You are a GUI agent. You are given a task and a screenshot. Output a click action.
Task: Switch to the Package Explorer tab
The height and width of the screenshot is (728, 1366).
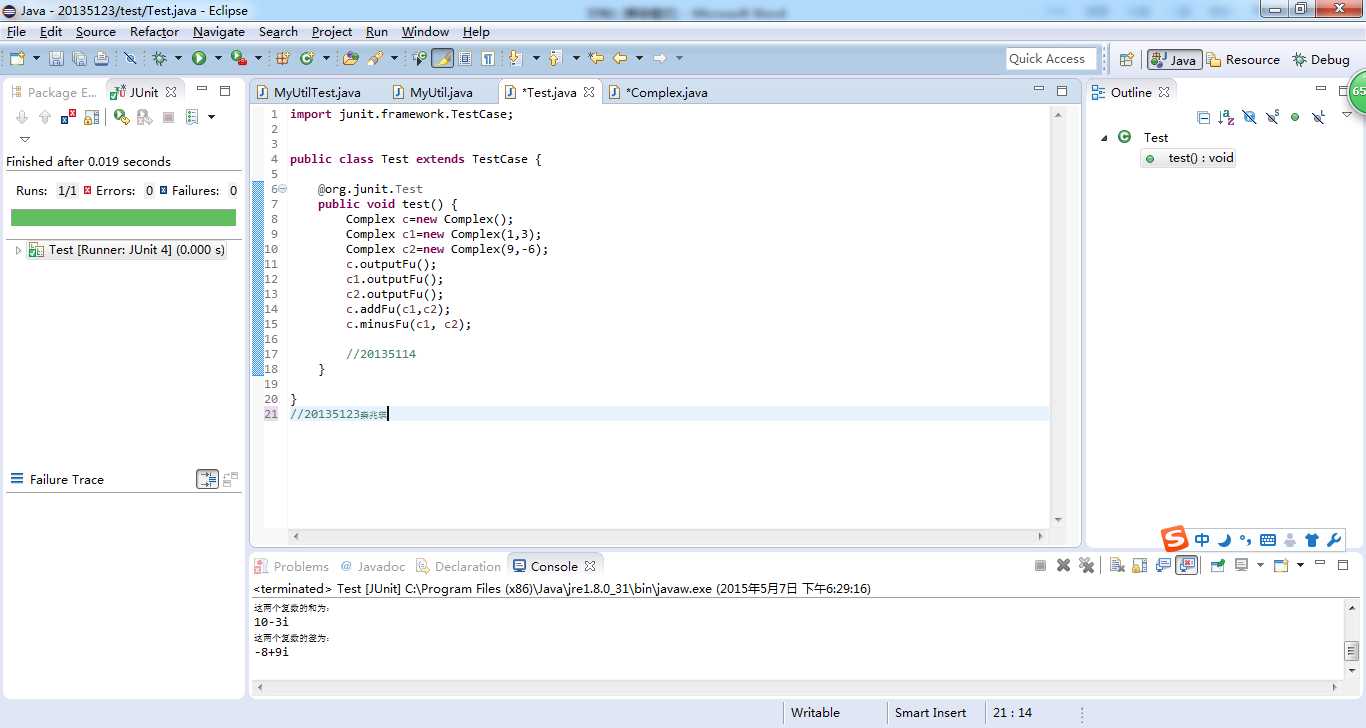54,92
